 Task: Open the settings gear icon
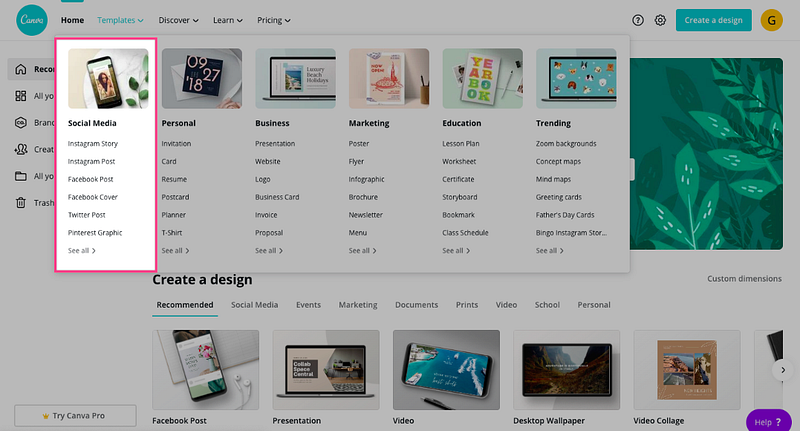660,20
